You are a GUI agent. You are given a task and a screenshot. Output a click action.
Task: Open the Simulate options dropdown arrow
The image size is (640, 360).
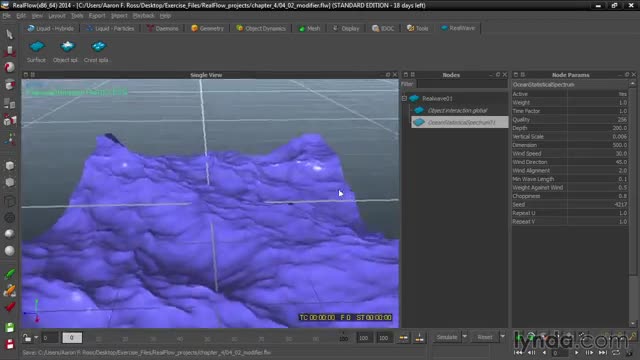(x=464, y=337)
